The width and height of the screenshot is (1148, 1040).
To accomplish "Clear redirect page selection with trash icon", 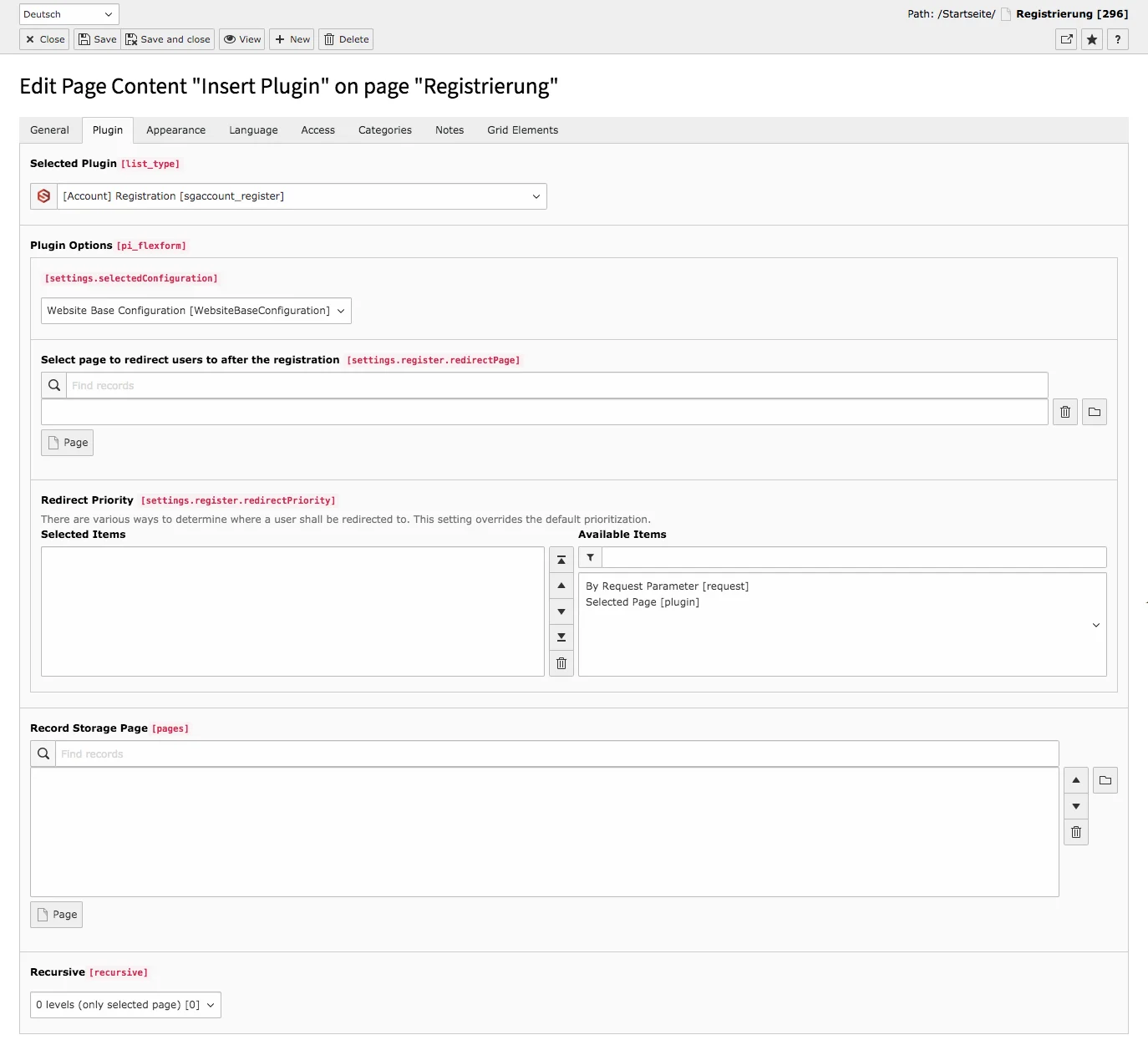I will 1064,411.
